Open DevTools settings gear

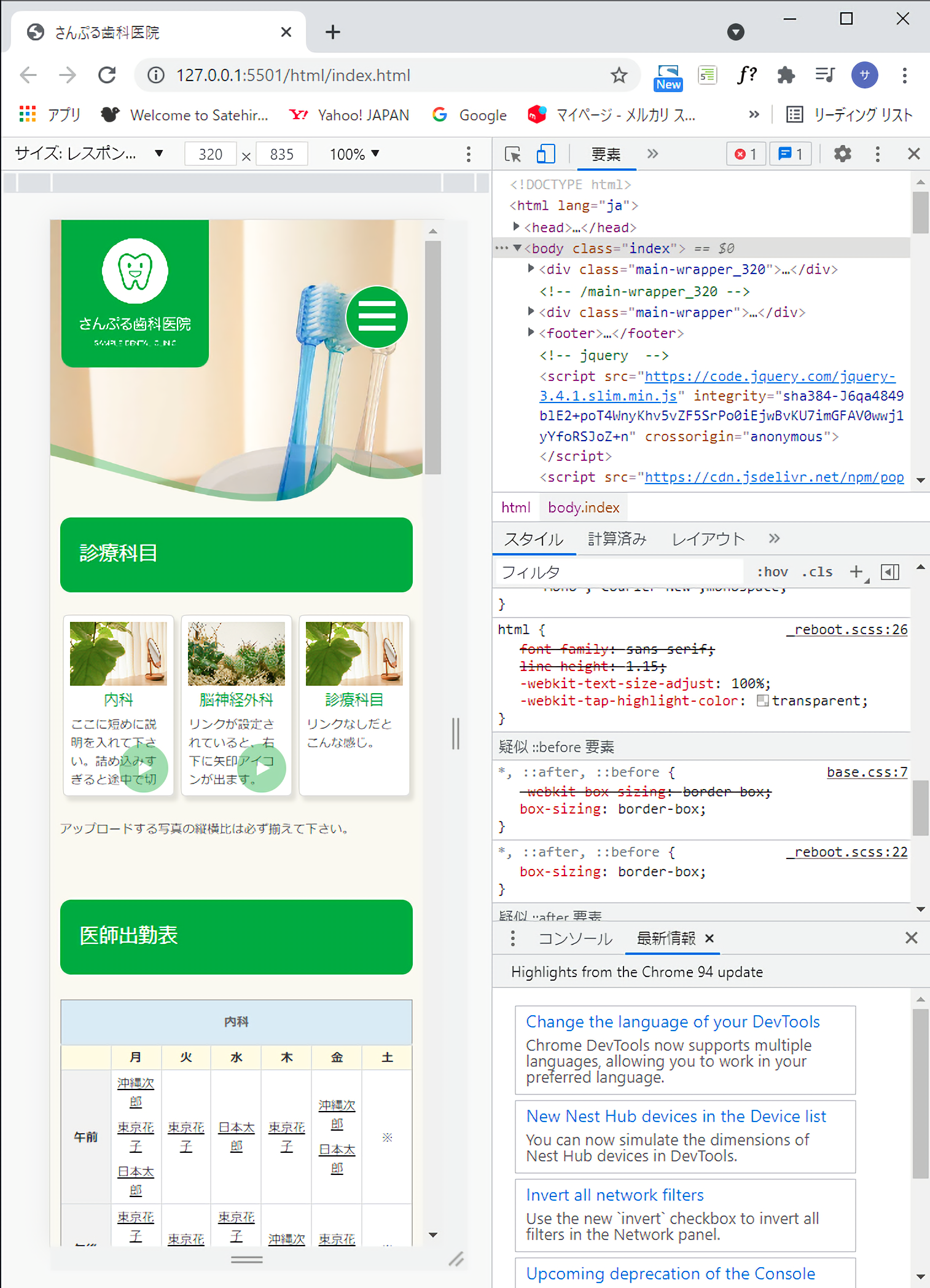click(842, 154)
